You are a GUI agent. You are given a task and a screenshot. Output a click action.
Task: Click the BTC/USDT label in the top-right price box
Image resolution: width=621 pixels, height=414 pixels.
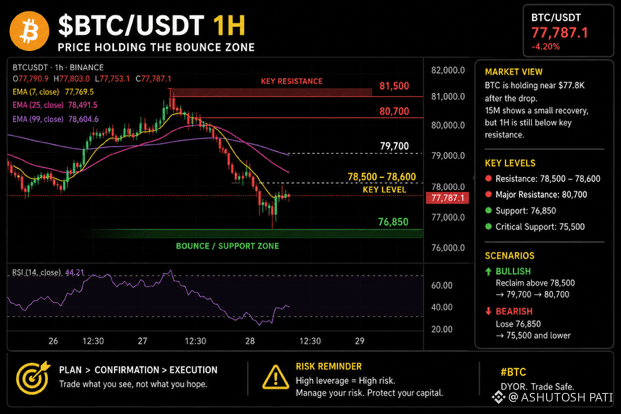tap(556, 17)
